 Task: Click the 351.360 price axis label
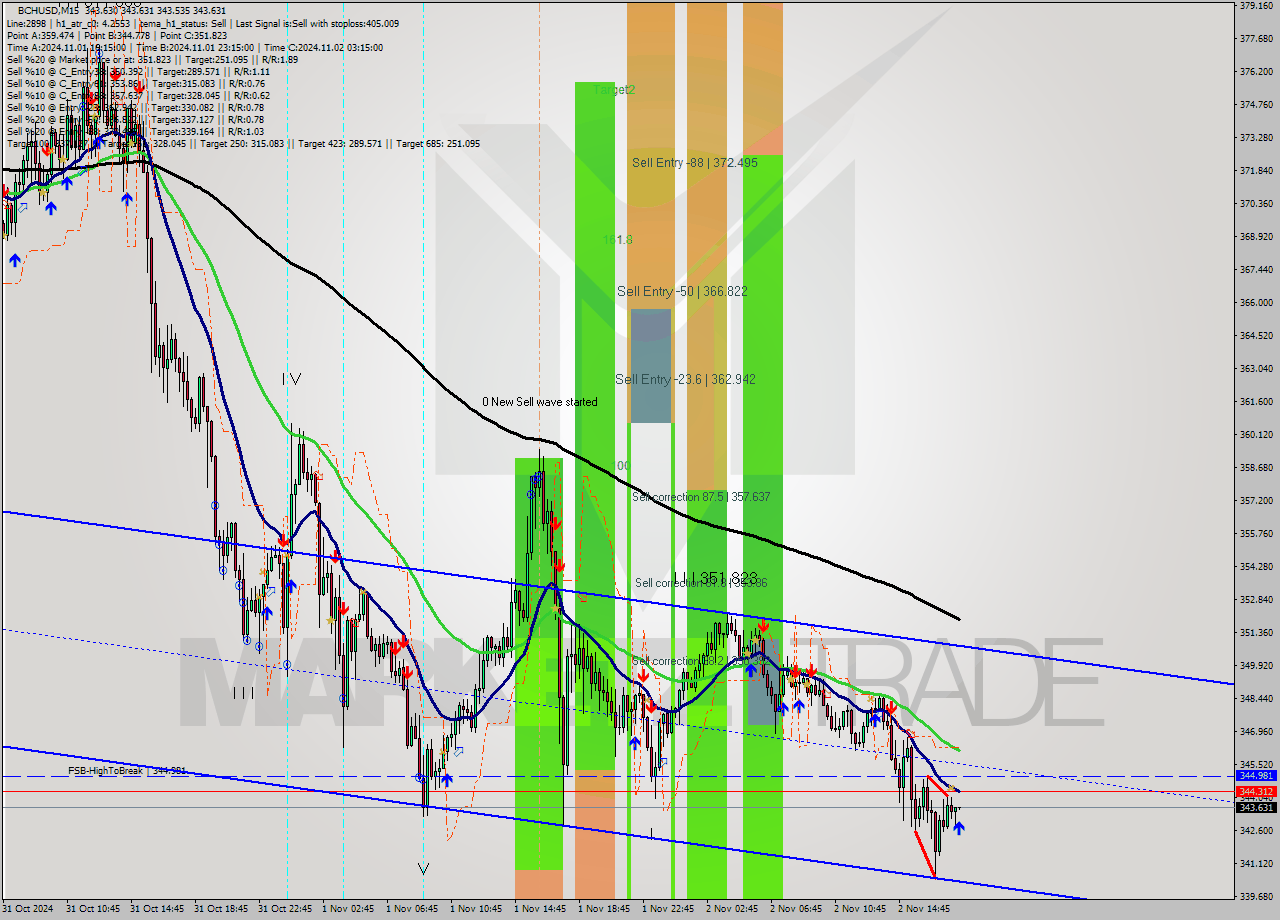[x=1256, y=632]
